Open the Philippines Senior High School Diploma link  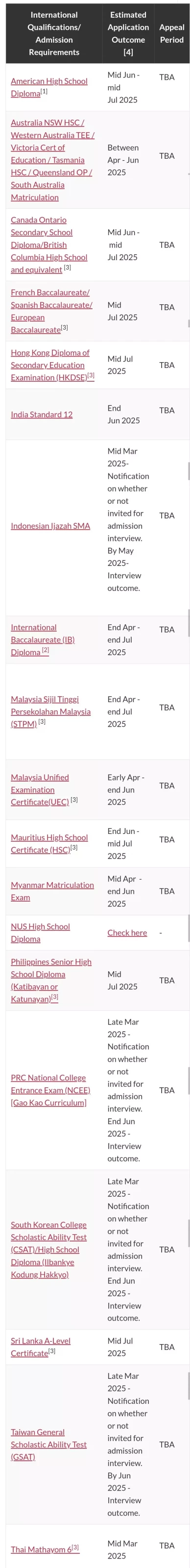[51, 980]
